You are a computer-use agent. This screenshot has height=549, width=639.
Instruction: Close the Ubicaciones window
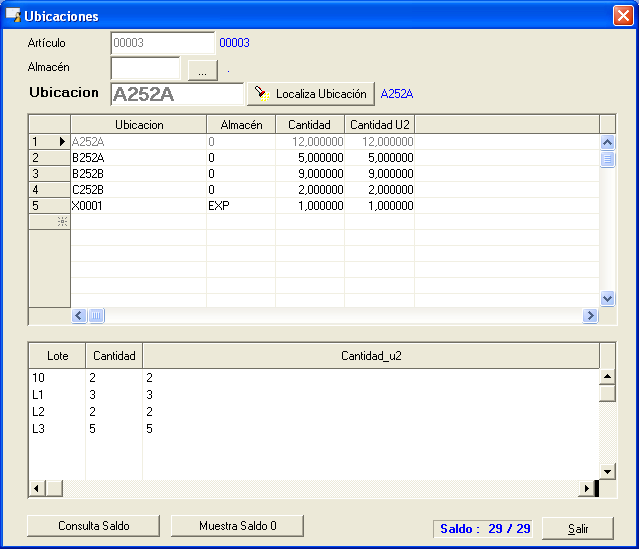pos(623,16)
